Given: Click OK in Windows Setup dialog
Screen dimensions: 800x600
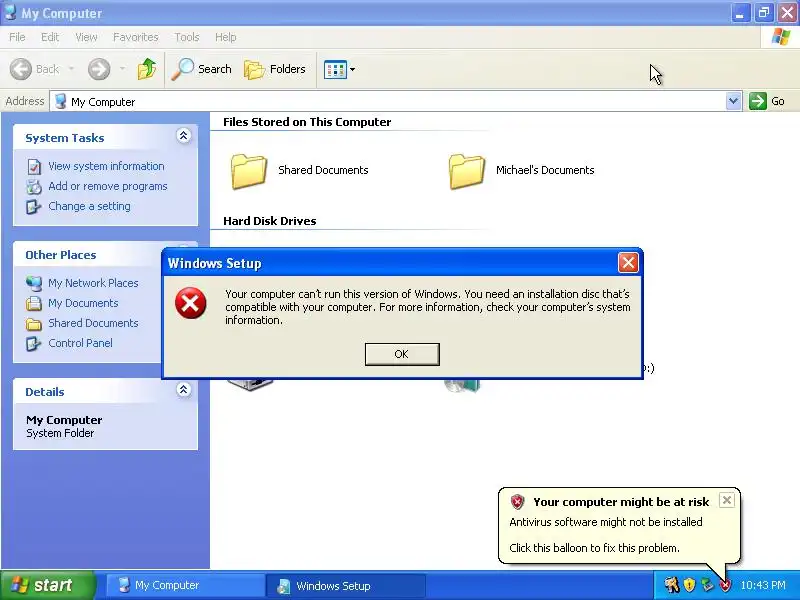Looking at the screenshot, I should point(402,354).
